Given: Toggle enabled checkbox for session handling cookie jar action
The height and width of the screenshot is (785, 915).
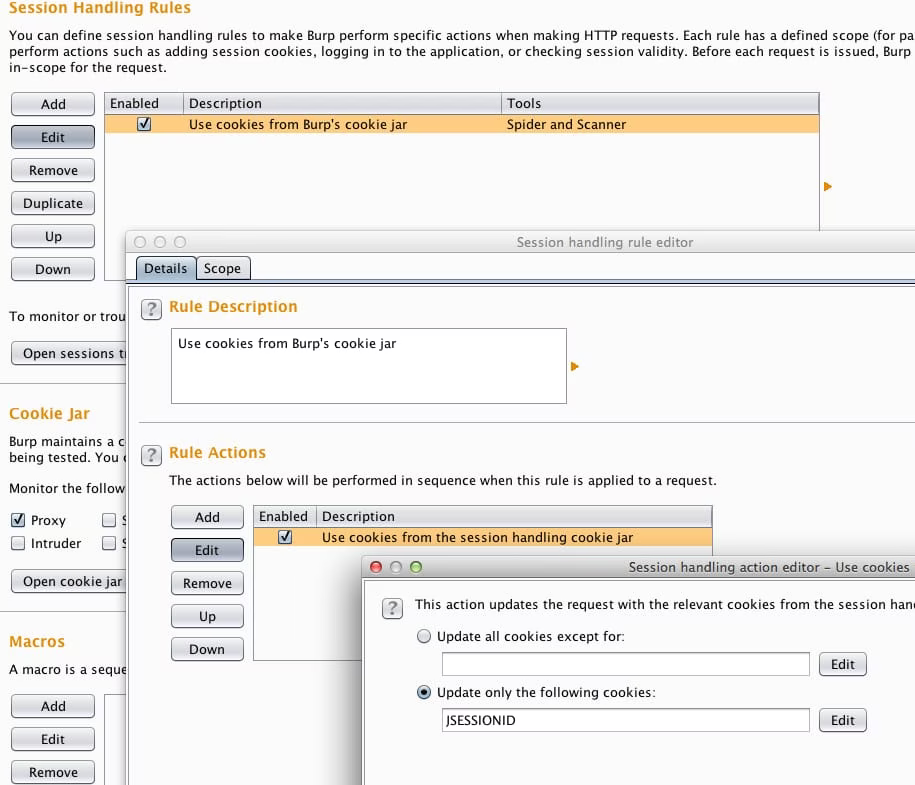Looking at the screenshot, I should coord(285,537).
